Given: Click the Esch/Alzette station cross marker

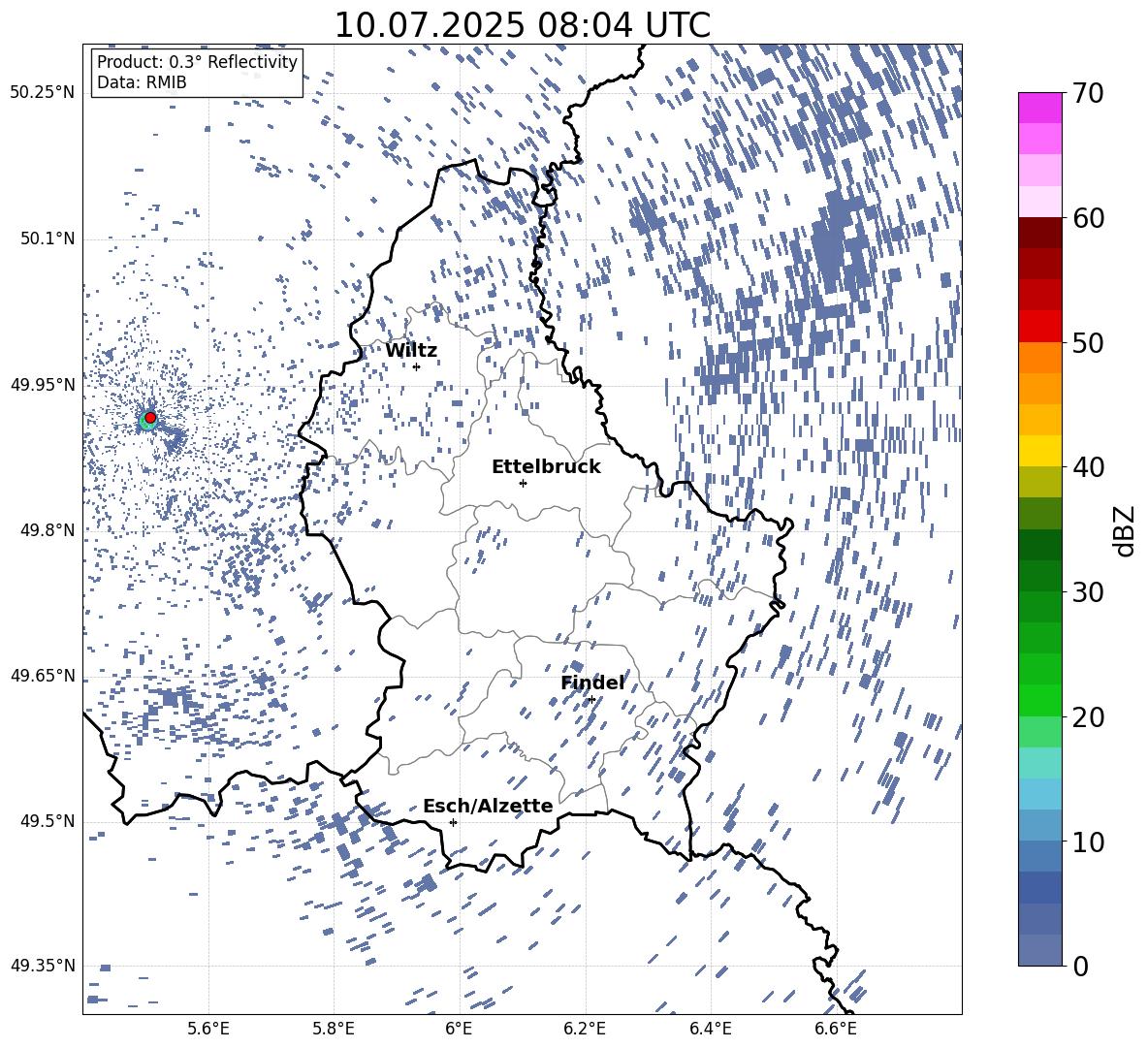Looking at the screenshot, I should [x=453, y=822].
